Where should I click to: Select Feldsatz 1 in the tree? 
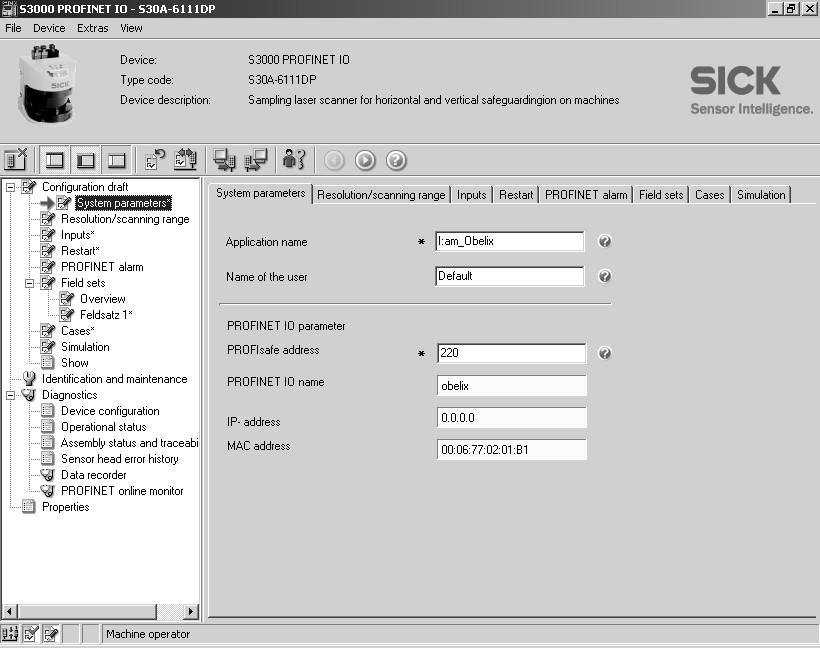point(106,315)
